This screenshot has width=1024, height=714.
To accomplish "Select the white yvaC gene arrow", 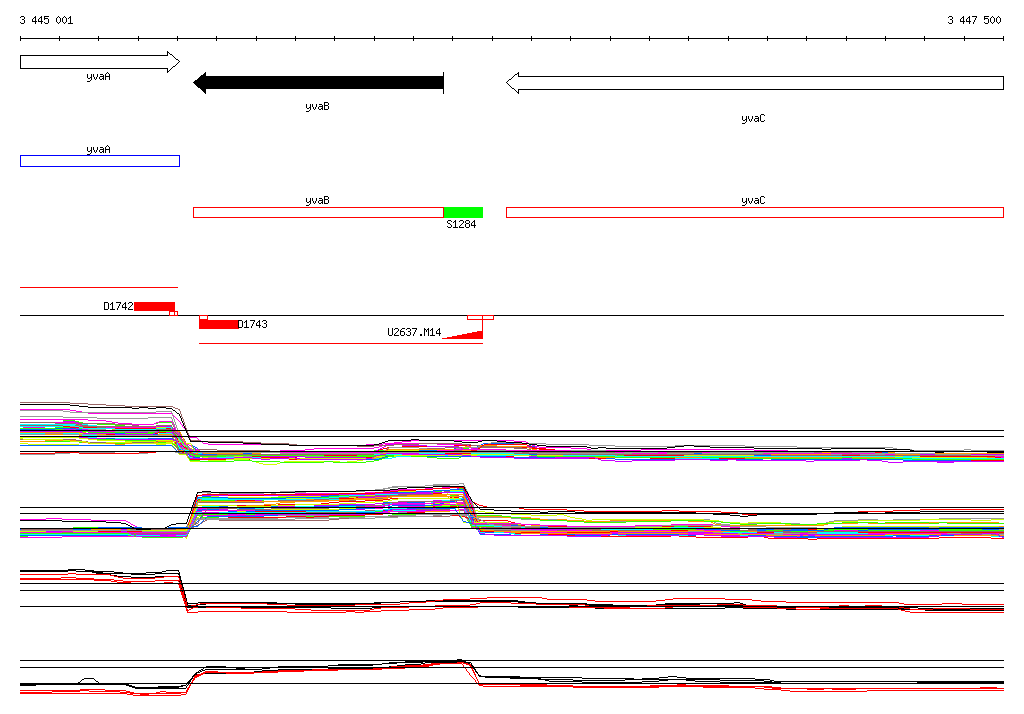I will tap(755, 83).
